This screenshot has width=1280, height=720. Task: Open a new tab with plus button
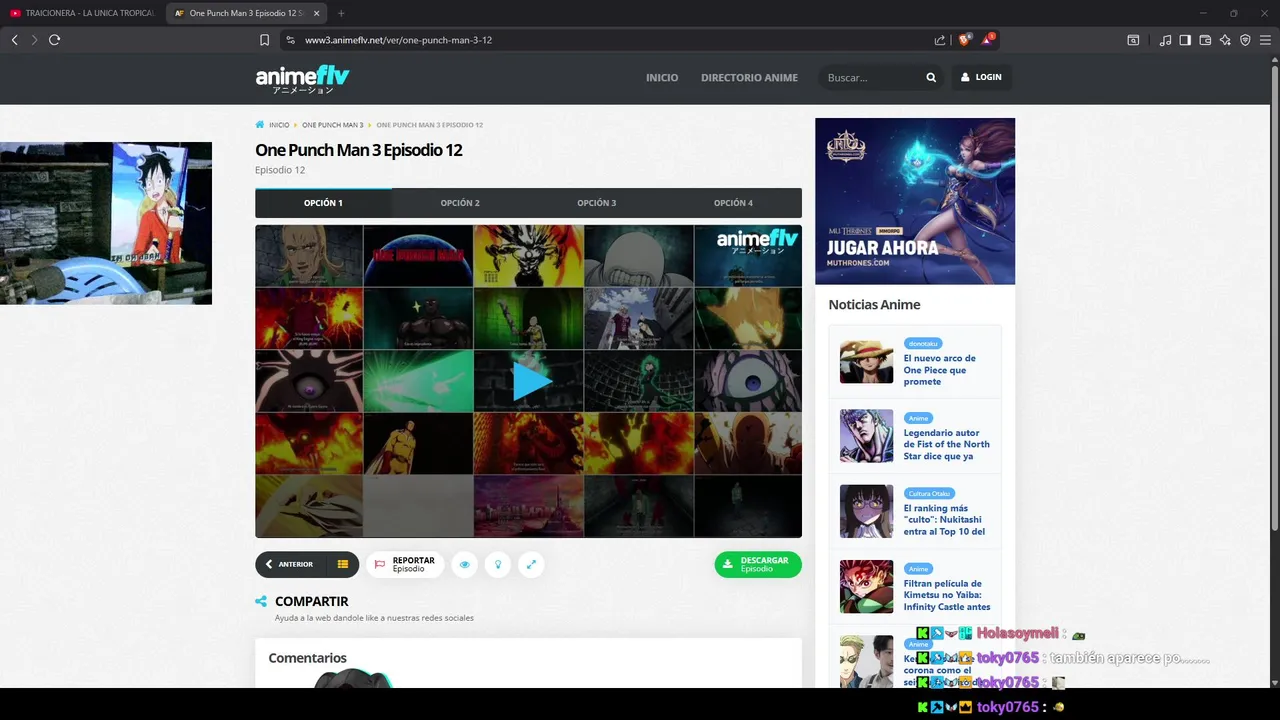pyautogui.click(x=341, y=13)
